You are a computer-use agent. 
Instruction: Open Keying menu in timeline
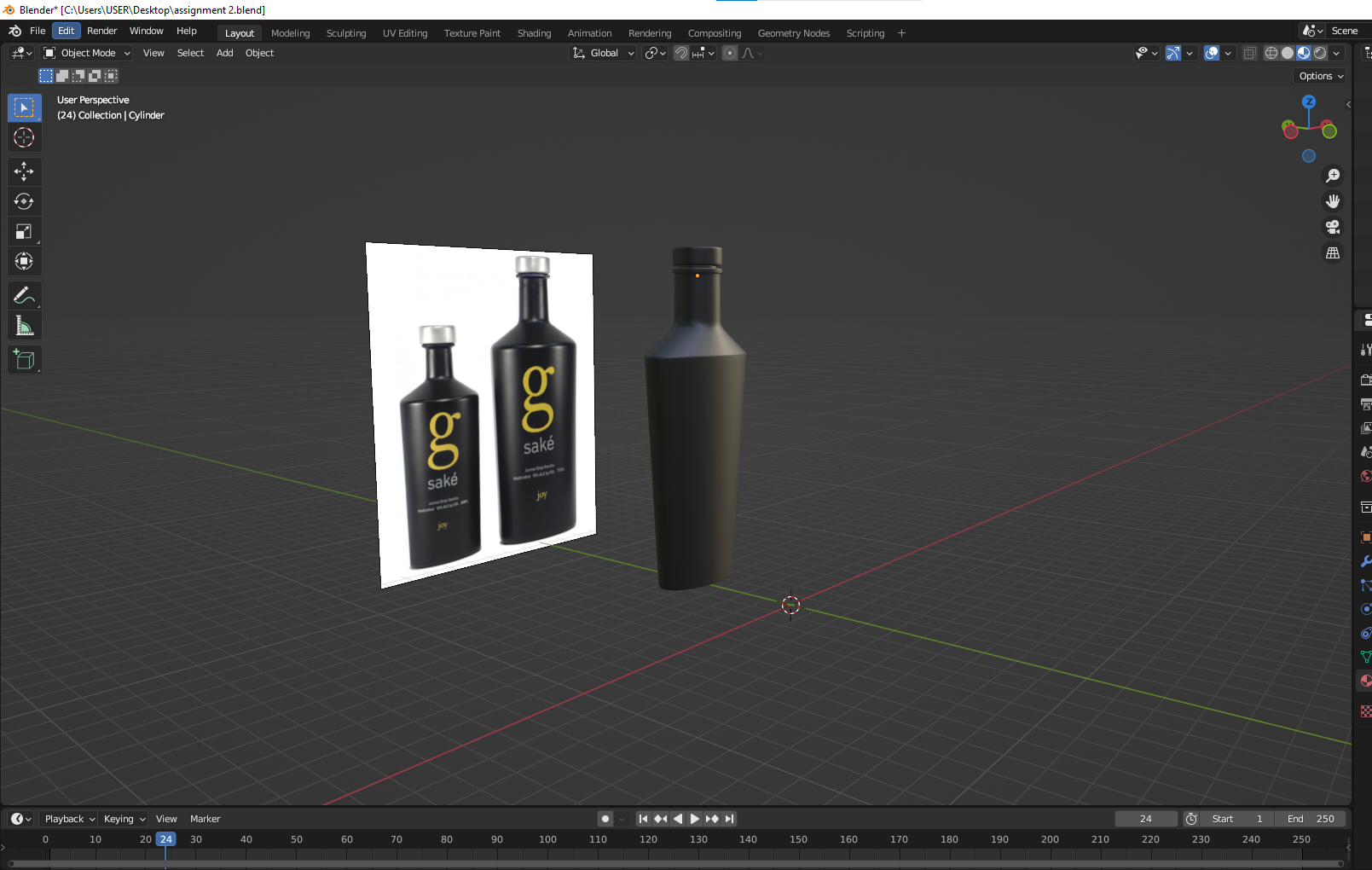[124, 819]
